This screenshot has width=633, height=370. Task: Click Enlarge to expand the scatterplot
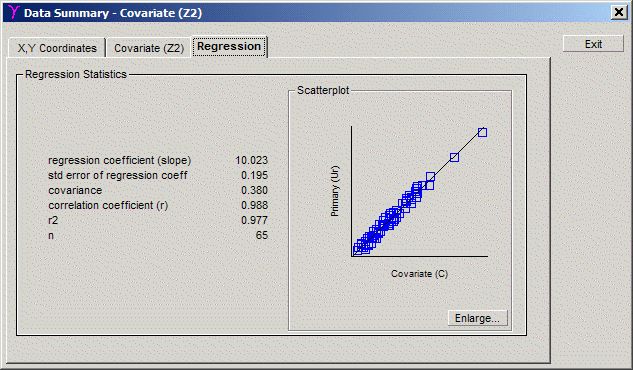coord(477,318)
